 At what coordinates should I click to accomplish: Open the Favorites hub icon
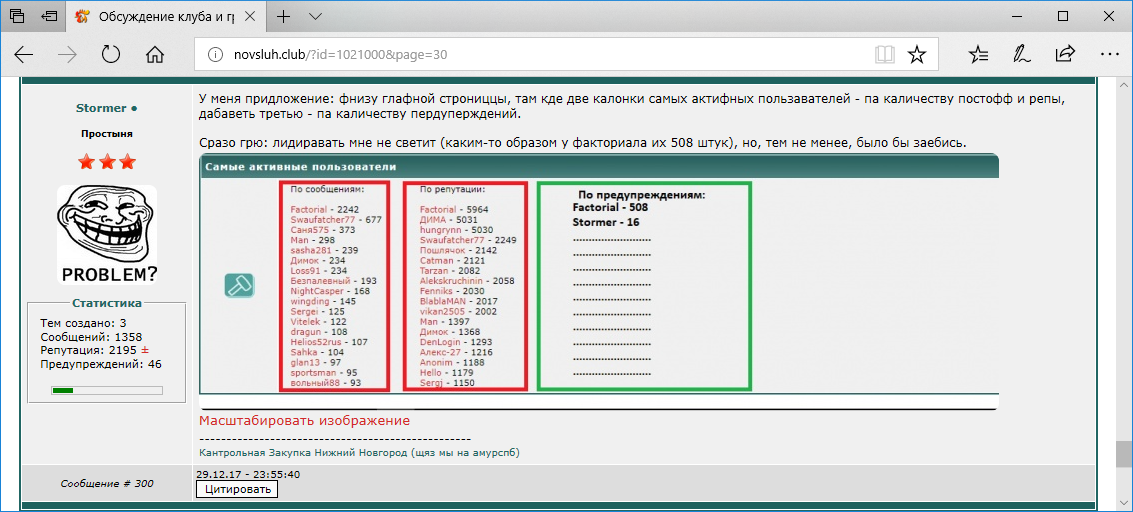(x=978, y=54)
